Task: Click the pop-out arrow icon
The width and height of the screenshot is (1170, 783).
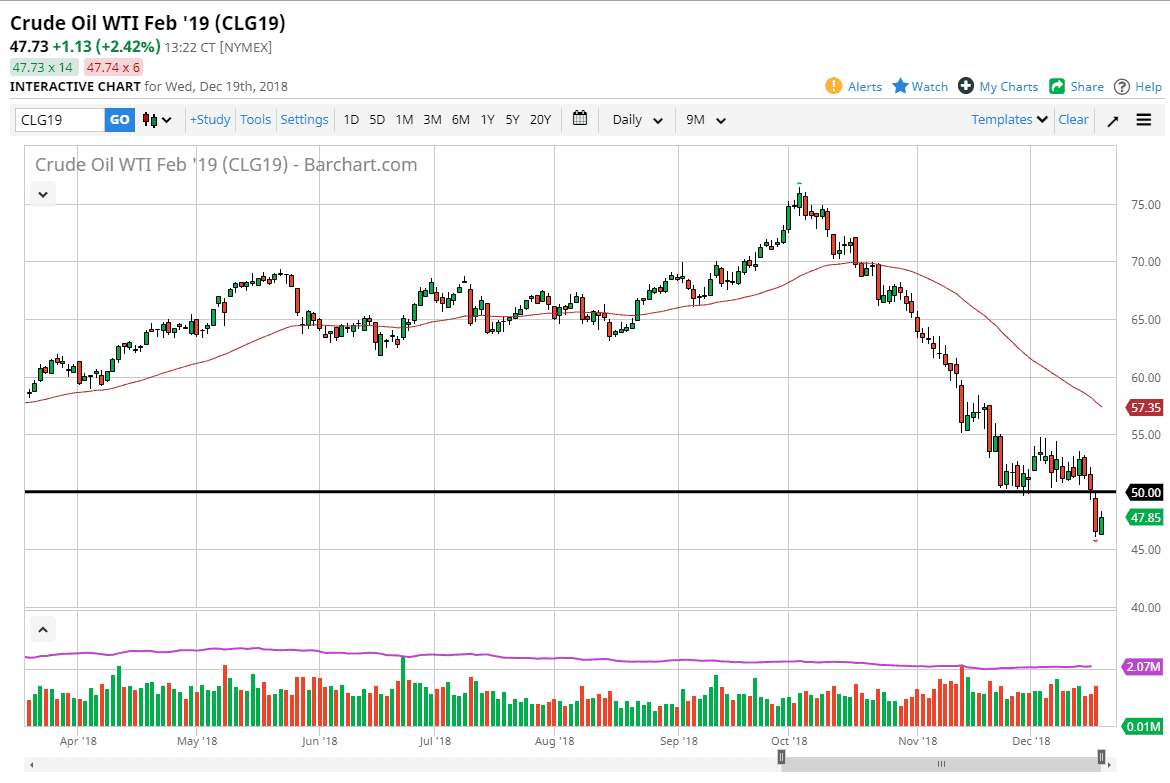Action: click(x=1112, y=119)
